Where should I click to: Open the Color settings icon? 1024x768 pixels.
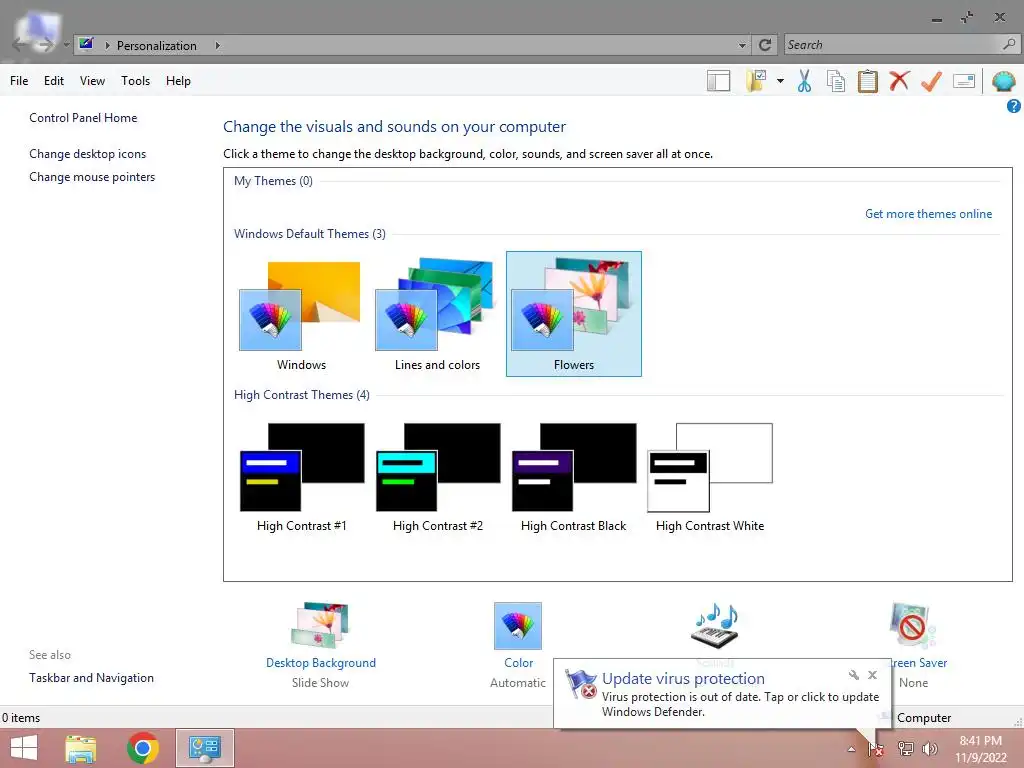pyautogui.click(x=518, y=626)
